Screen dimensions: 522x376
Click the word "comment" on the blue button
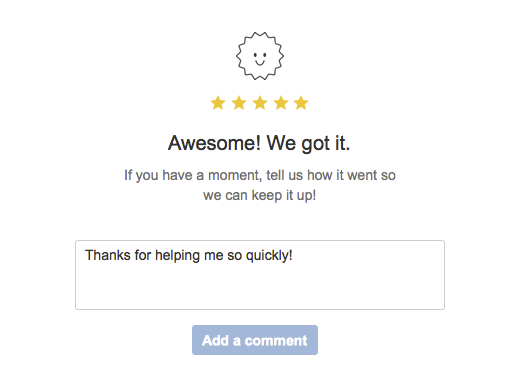click(x=276, y=341)
